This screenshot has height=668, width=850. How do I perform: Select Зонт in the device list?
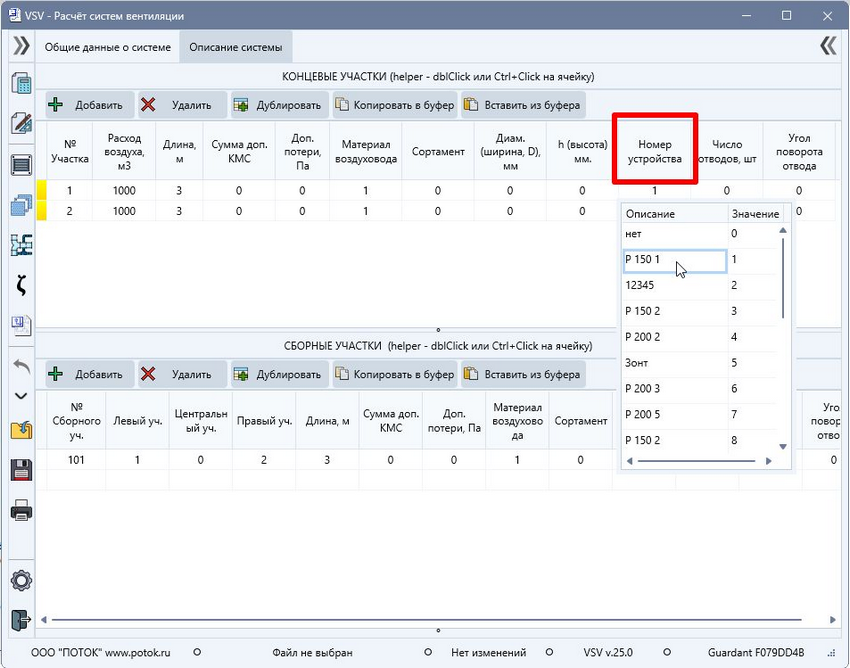tap(674, 363)
